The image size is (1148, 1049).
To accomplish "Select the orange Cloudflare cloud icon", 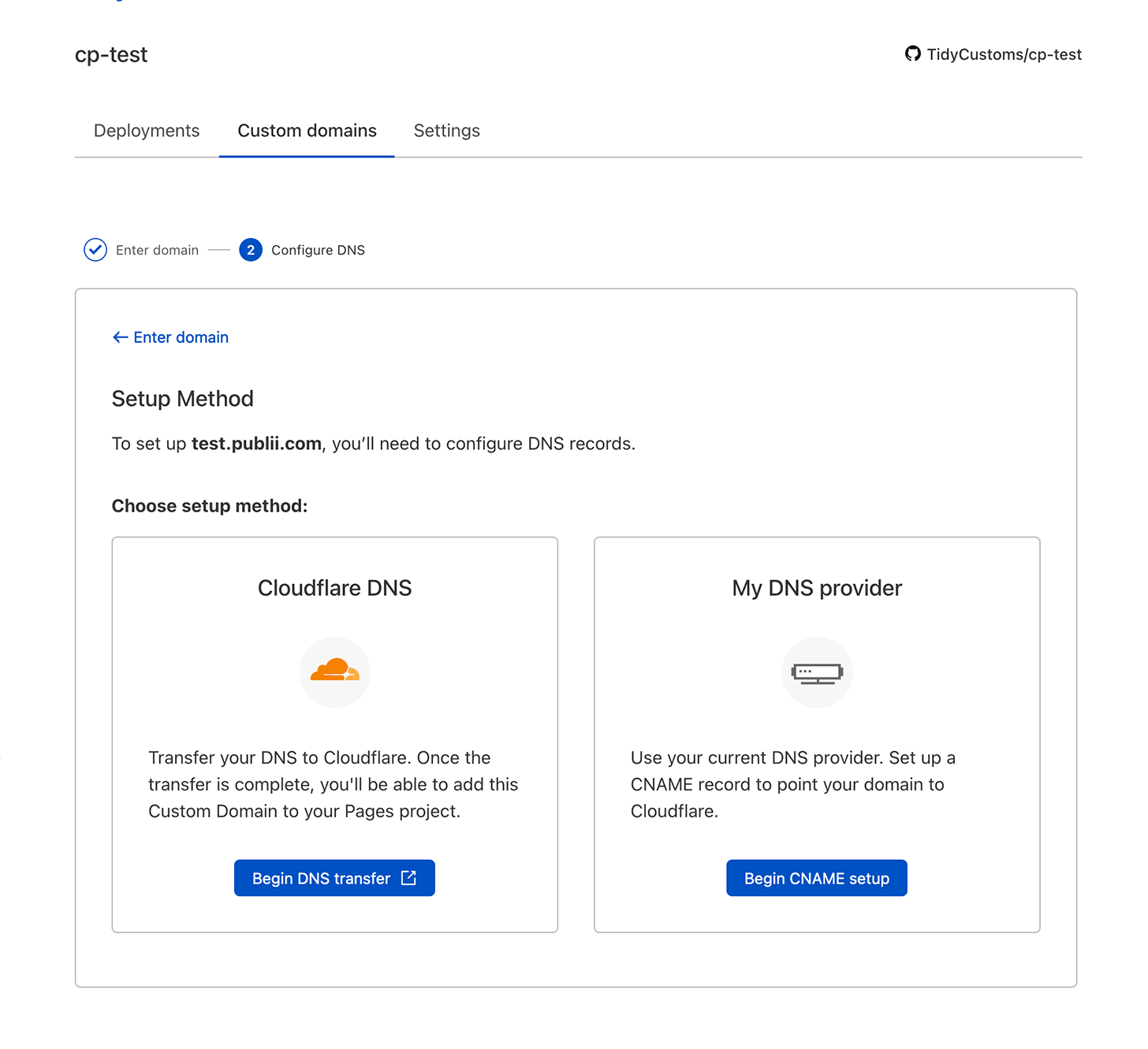I will (x=334, y=671).
